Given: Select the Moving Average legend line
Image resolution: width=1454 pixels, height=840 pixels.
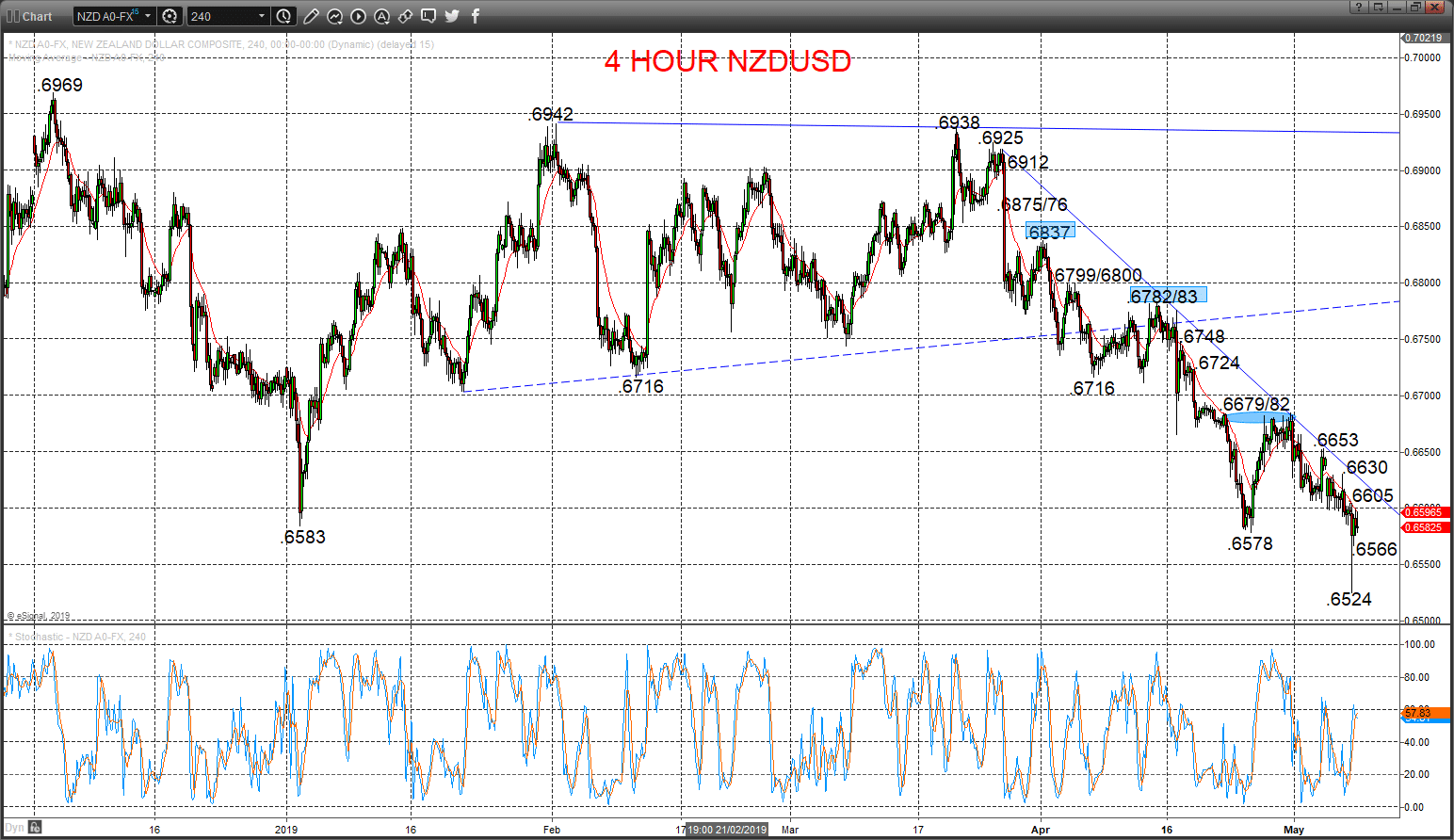Looking at the screenshot, I should point(87,57).
